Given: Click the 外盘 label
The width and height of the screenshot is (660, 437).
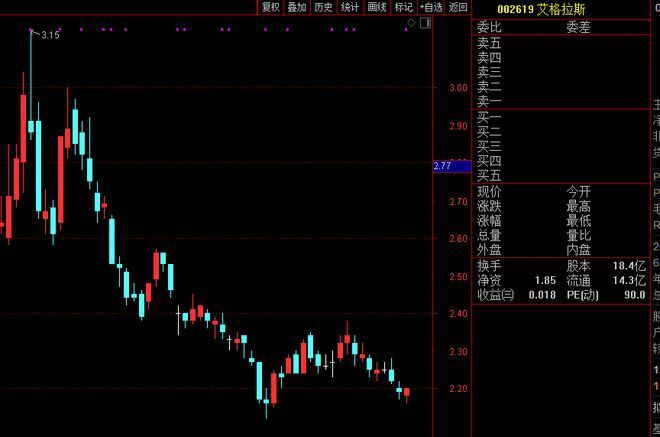Looking at the screenshot, I should click(x=489, y=250).
